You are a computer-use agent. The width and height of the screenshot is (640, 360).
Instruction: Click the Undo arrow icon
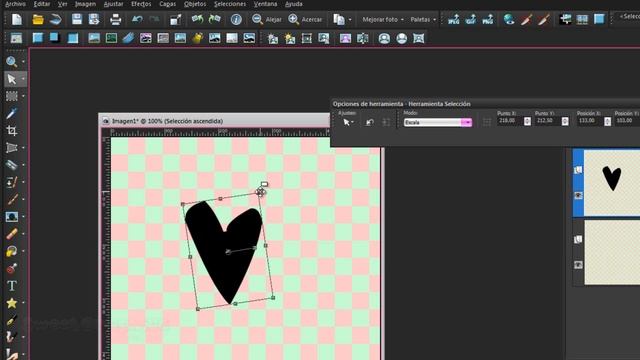click(137, 19)
